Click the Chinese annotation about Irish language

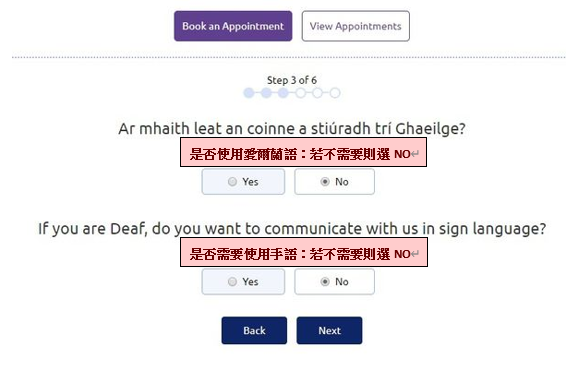click(x=303, y=152)
